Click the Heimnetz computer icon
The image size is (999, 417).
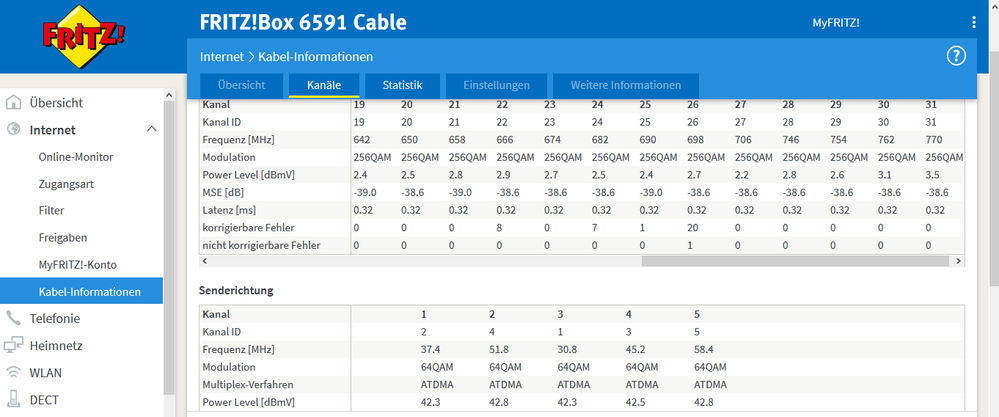(x=14, y=346)
